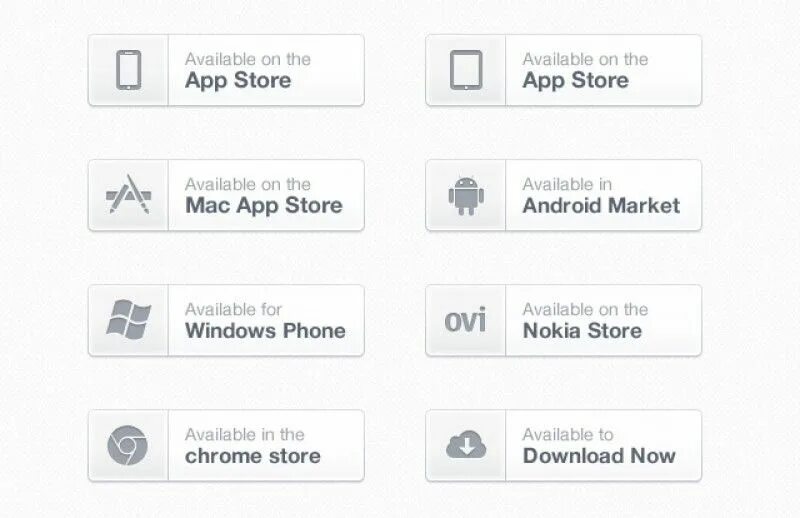
Task: Click the iPad tablet icon
Action: tap(466, 70)
